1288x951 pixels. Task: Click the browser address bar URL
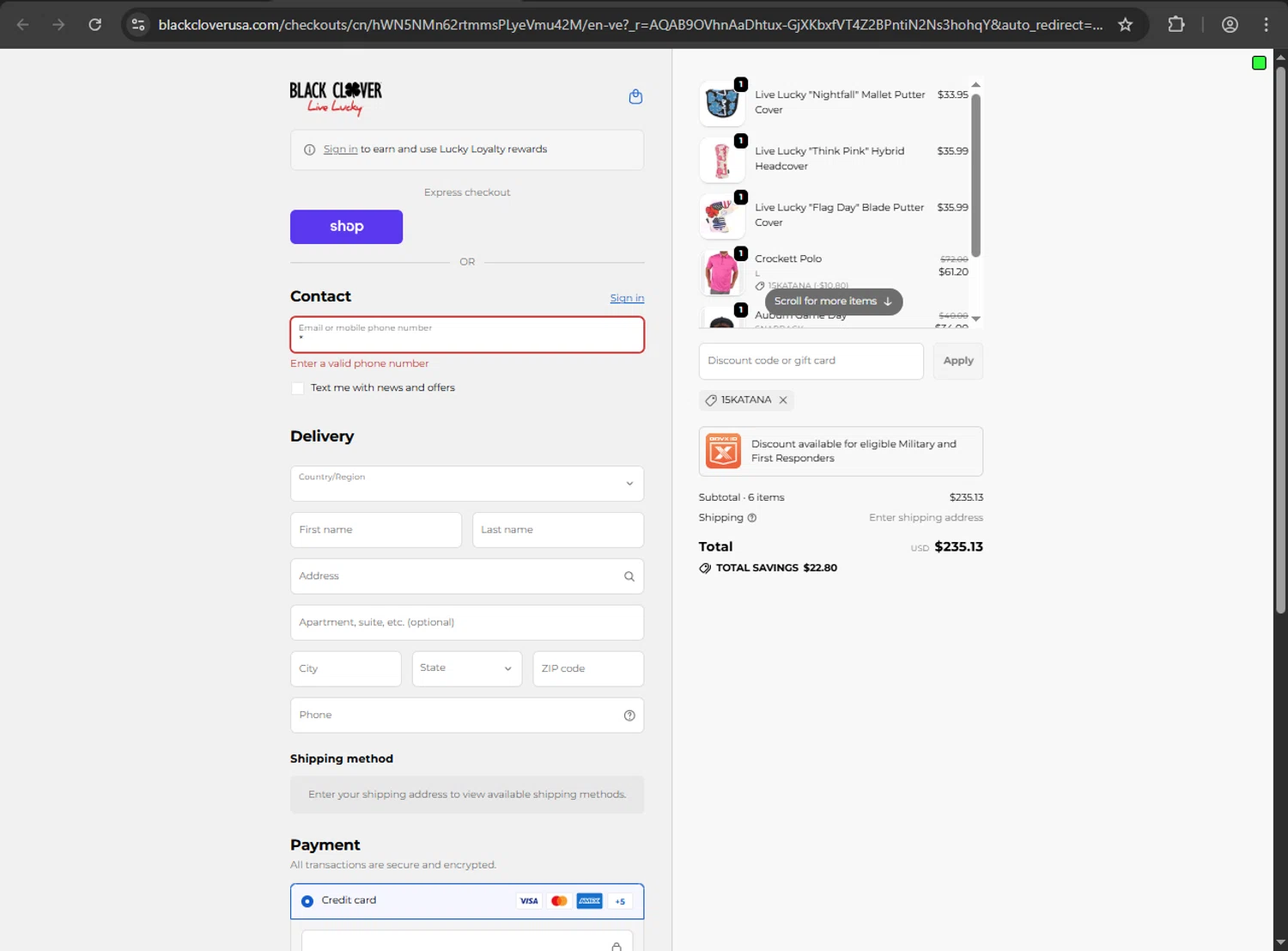(630, 25)
